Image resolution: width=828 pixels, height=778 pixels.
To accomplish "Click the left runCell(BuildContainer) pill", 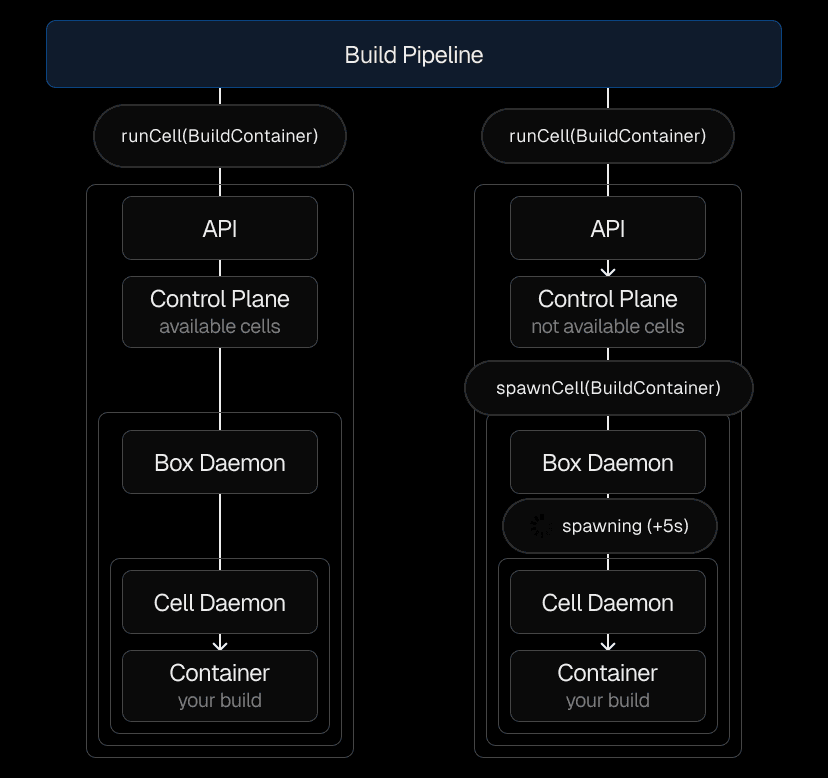I will tap(220, 136).
